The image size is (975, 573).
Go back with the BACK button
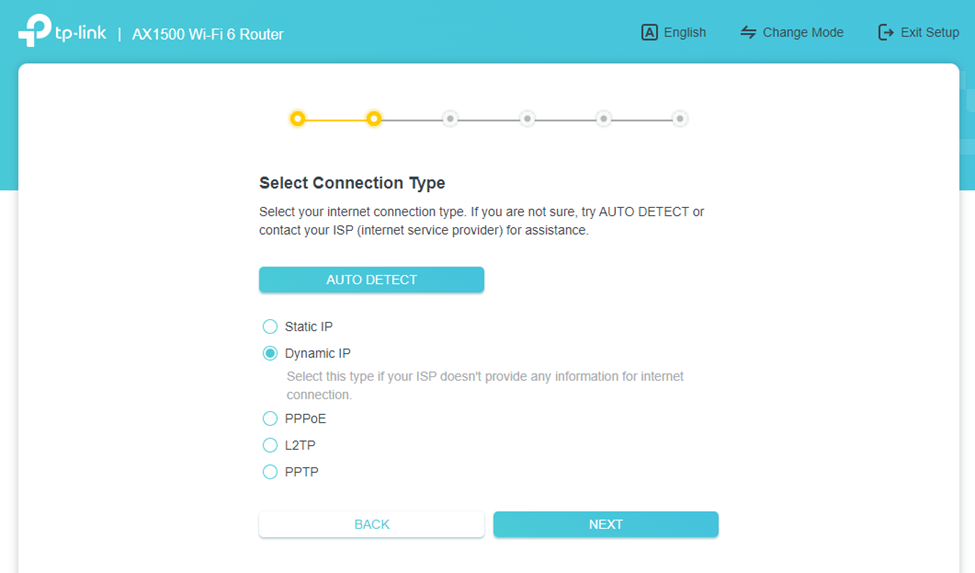point(371,524)
